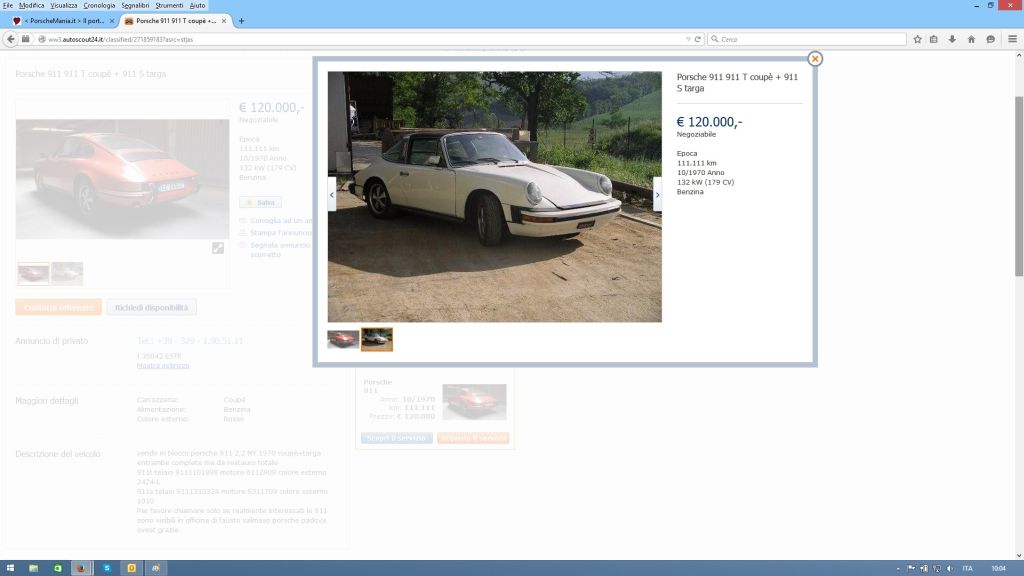Click the Richiedi disponibilità button
This screenshot has height=576, width=1024.
coord(152,308)
